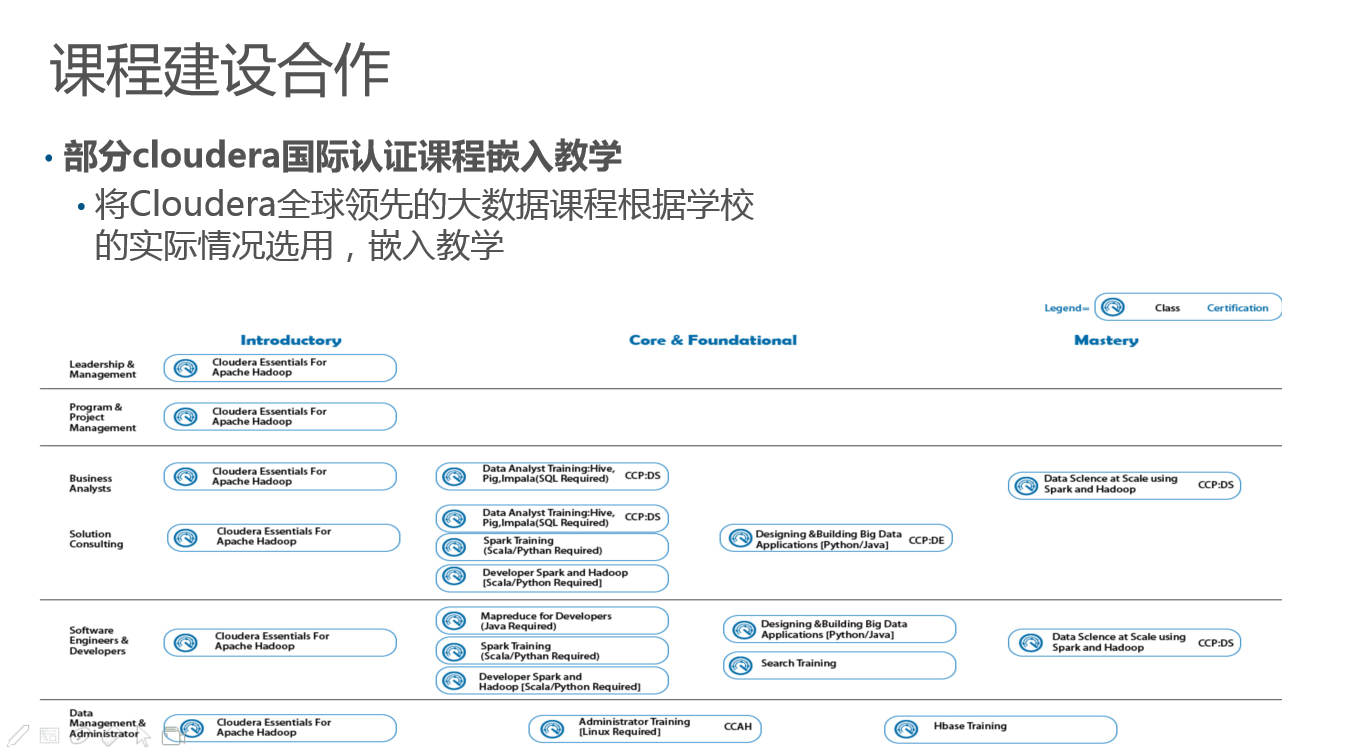Click the 'Solution Consulting' row label

point(96,539)
